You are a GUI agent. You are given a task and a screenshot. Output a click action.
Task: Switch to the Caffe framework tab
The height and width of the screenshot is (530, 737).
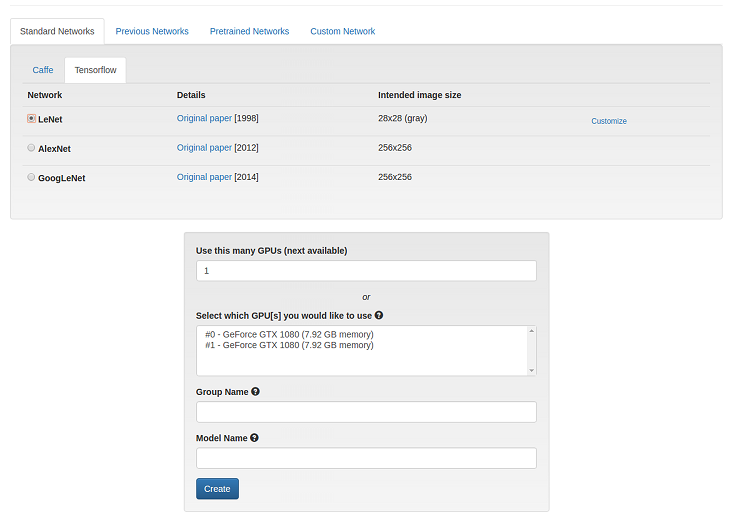43,70
